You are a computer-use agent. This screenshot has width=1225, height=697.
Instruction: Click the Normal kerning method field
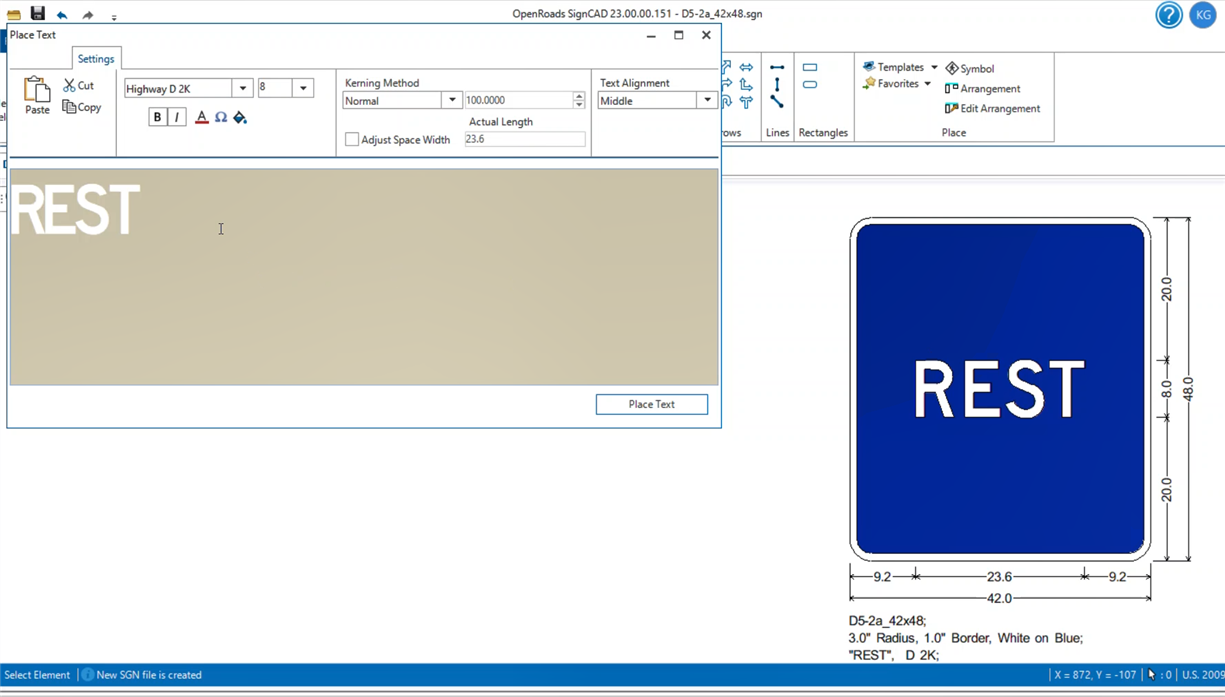393,100
